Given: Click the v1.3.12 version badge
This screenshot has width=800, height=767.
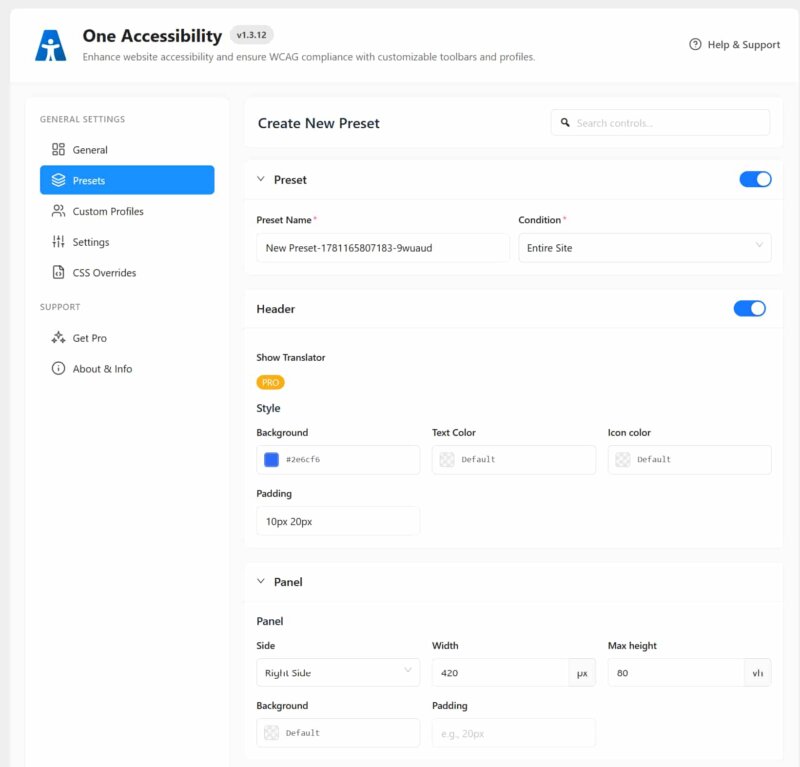Looking at the screenshot, I should click(252, 35).
